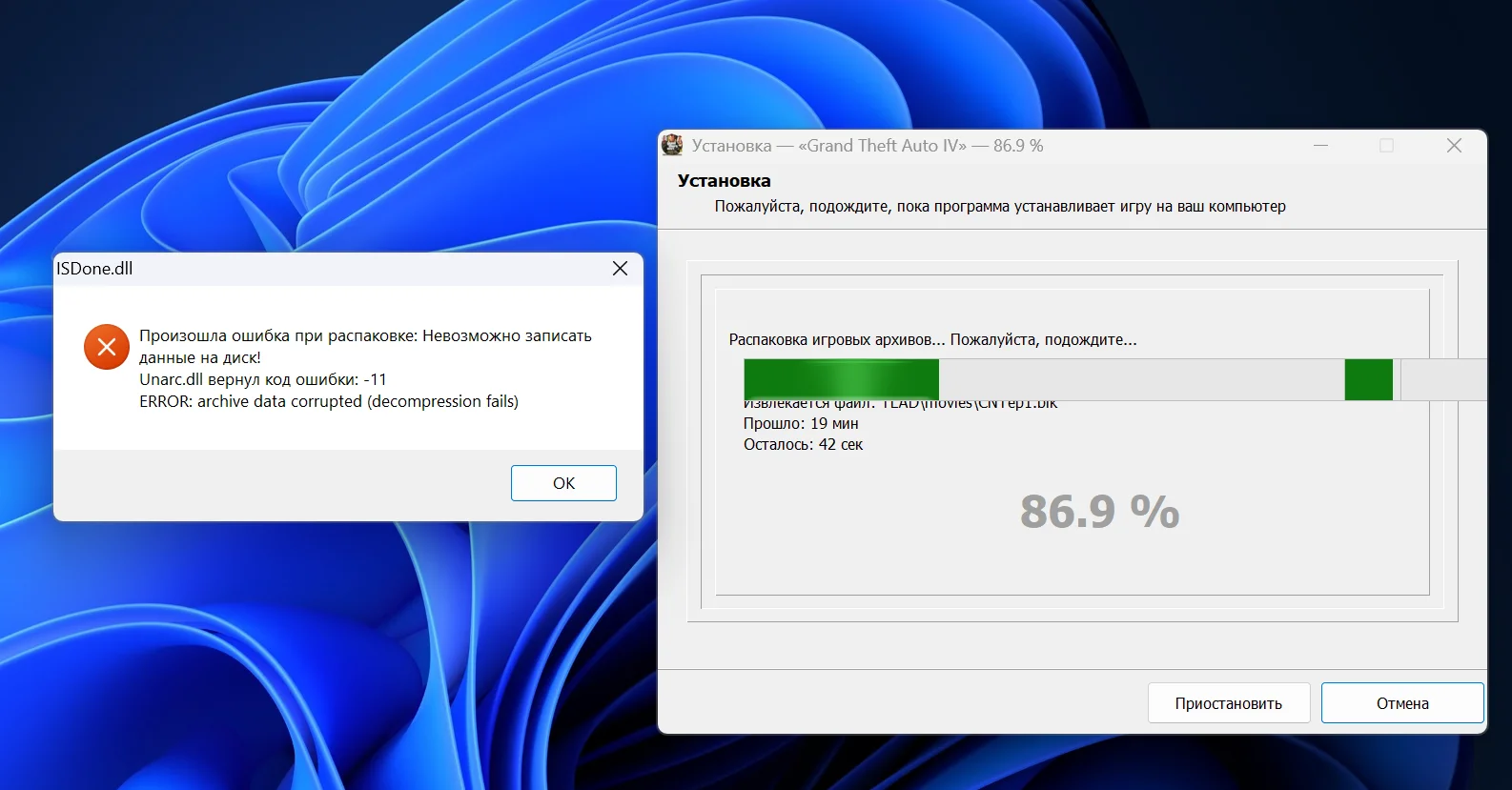Screen dimensions: 1512x790
Task: Click the 'Осталось: 42 сек' remaining time text
Action: pyautogui.click(x=803, y=444)
